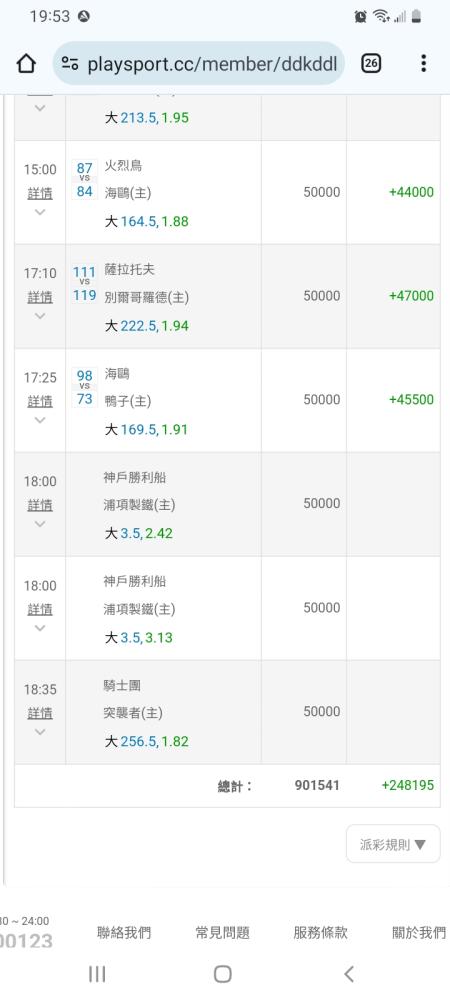
Task: Tap the Android back navigation arrow
Action: (349, 973)
